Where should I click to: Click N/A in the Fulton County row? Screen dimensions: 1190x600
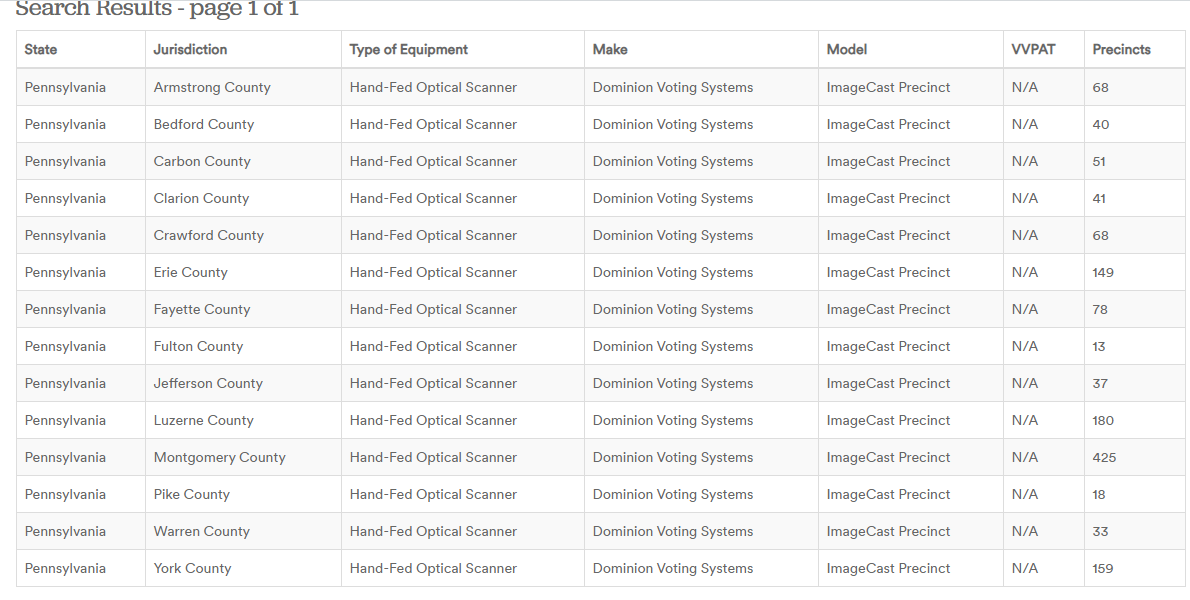pos(1025,347)
